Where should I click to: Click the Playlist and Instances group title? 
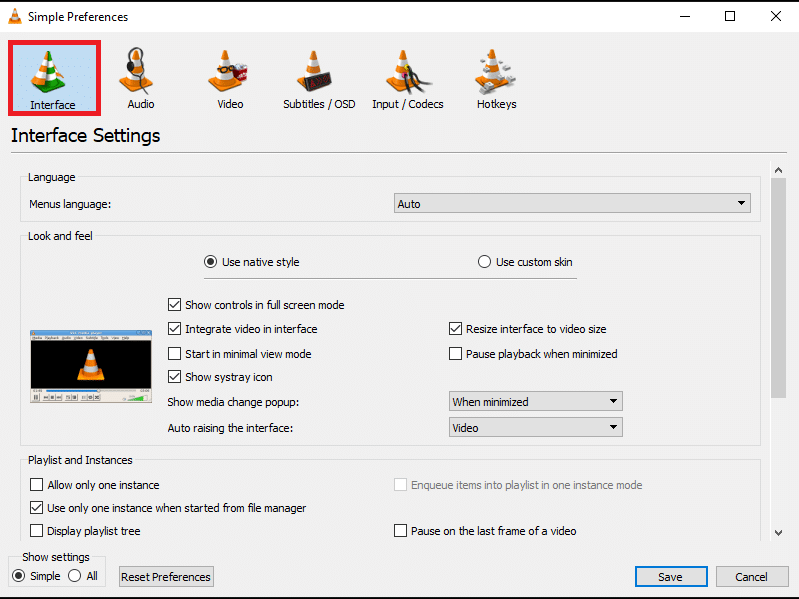(80, 460)
